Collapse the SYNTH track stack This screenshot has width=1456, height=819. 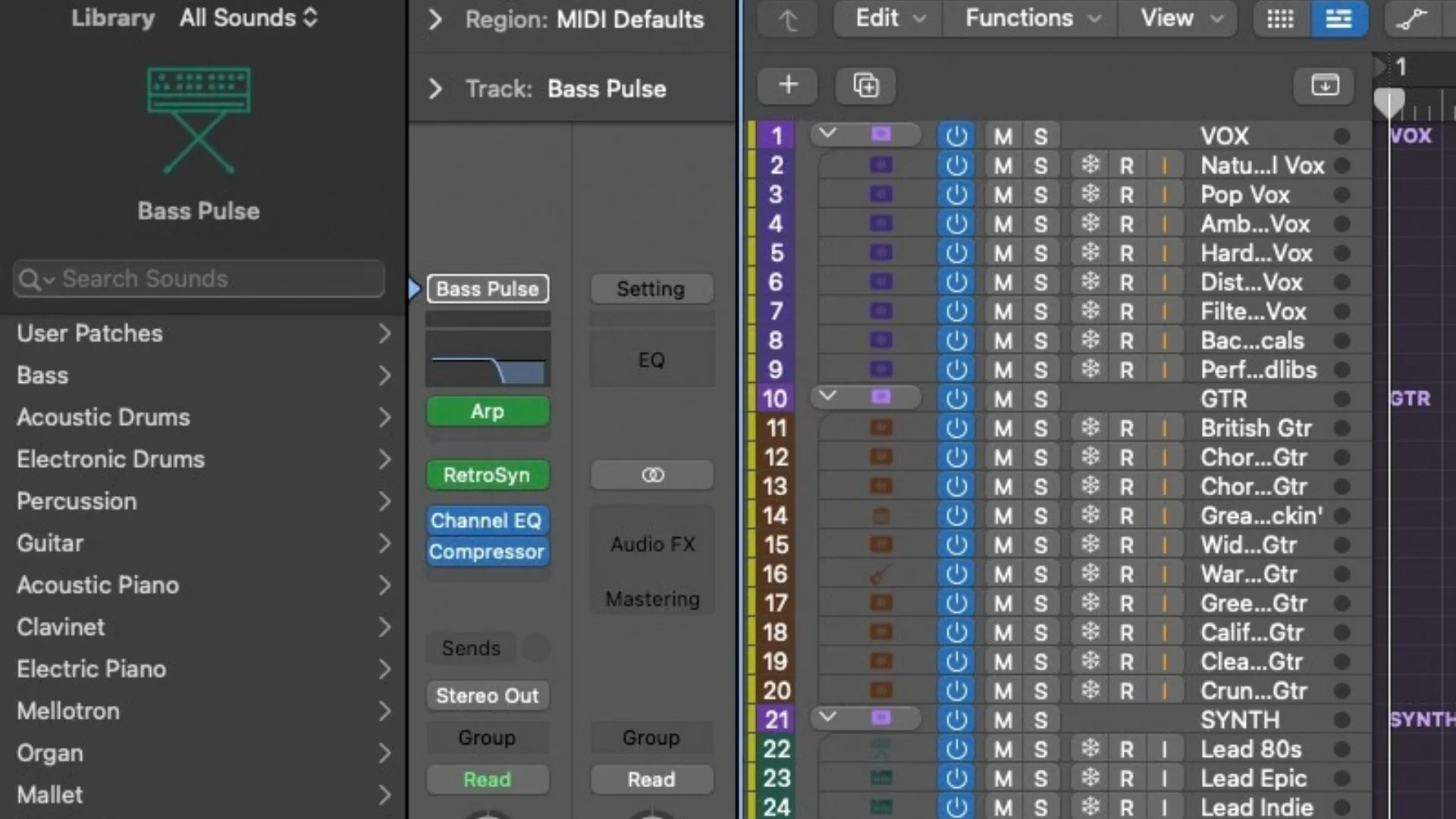pos(827,717)
